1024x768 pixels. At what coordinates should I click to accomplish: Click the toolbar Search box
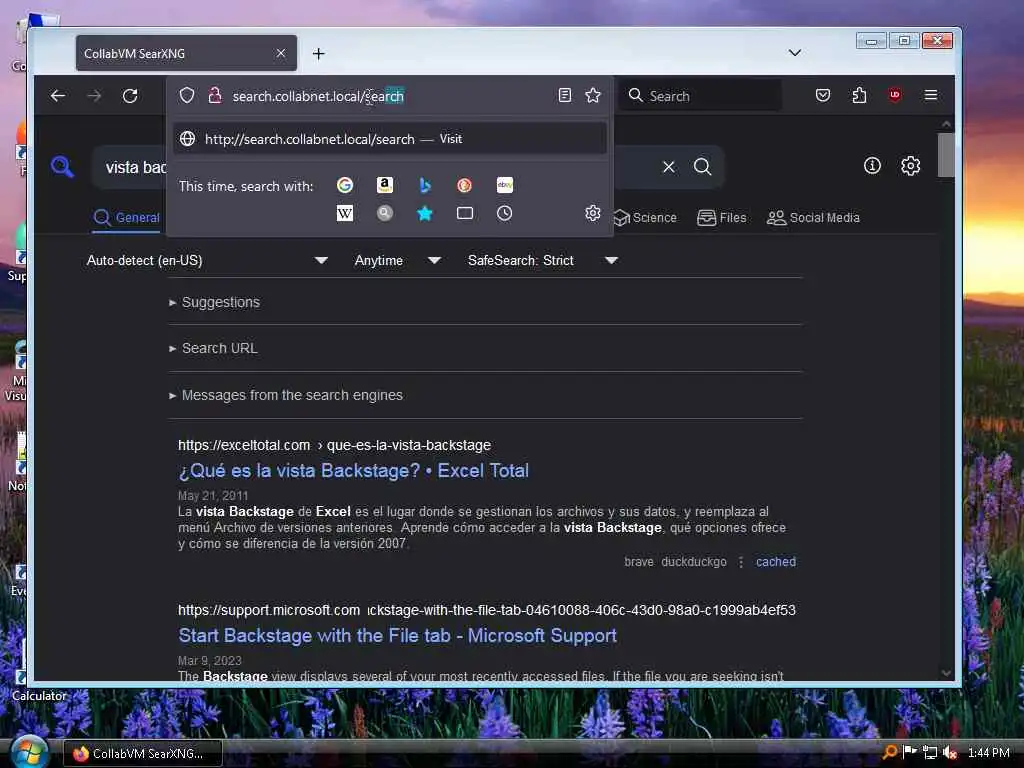click(x=700, y=96)
